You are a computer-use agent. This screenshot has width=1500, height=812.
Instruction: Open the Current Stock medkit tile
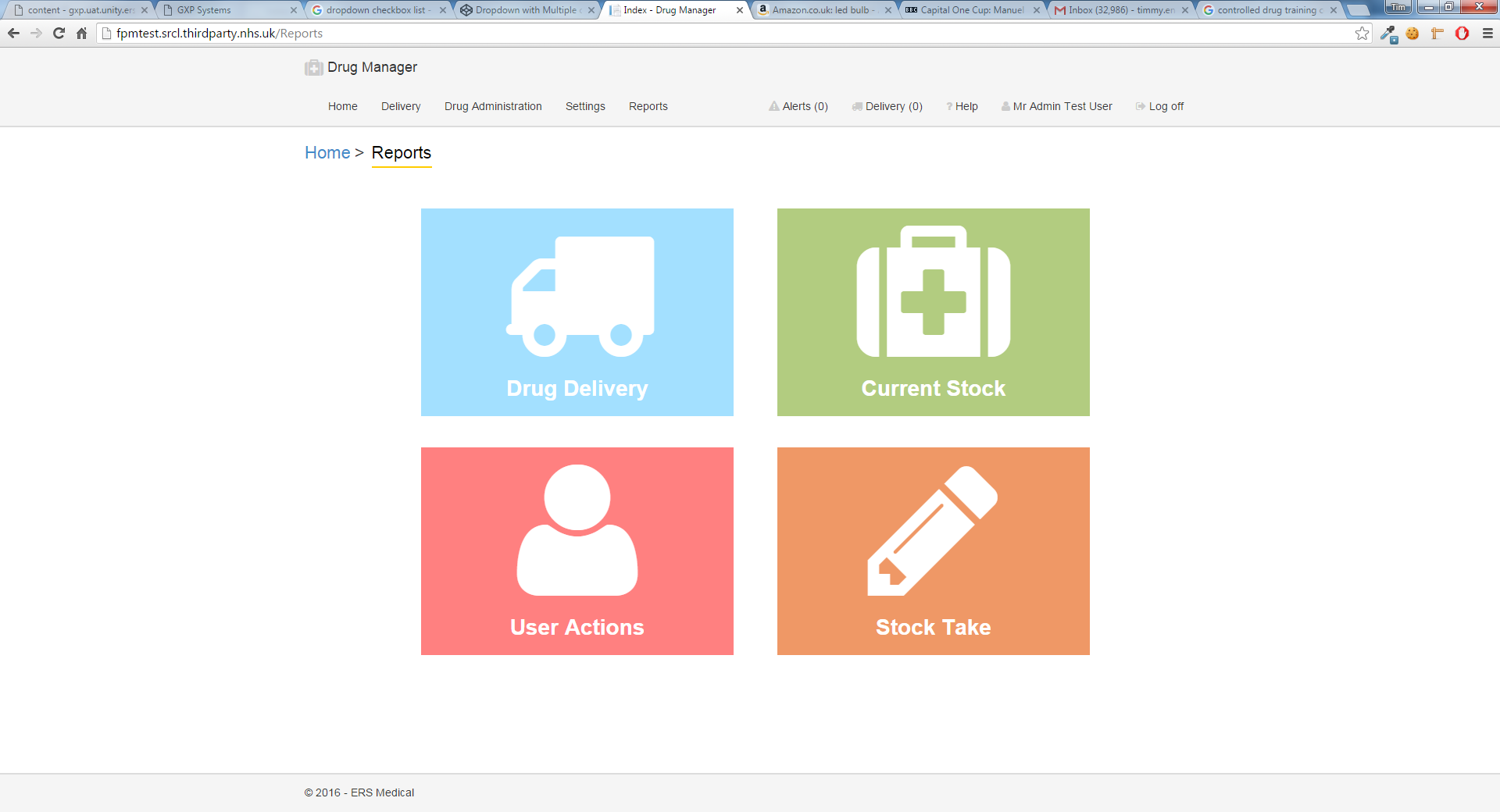[x=933, y=312]
